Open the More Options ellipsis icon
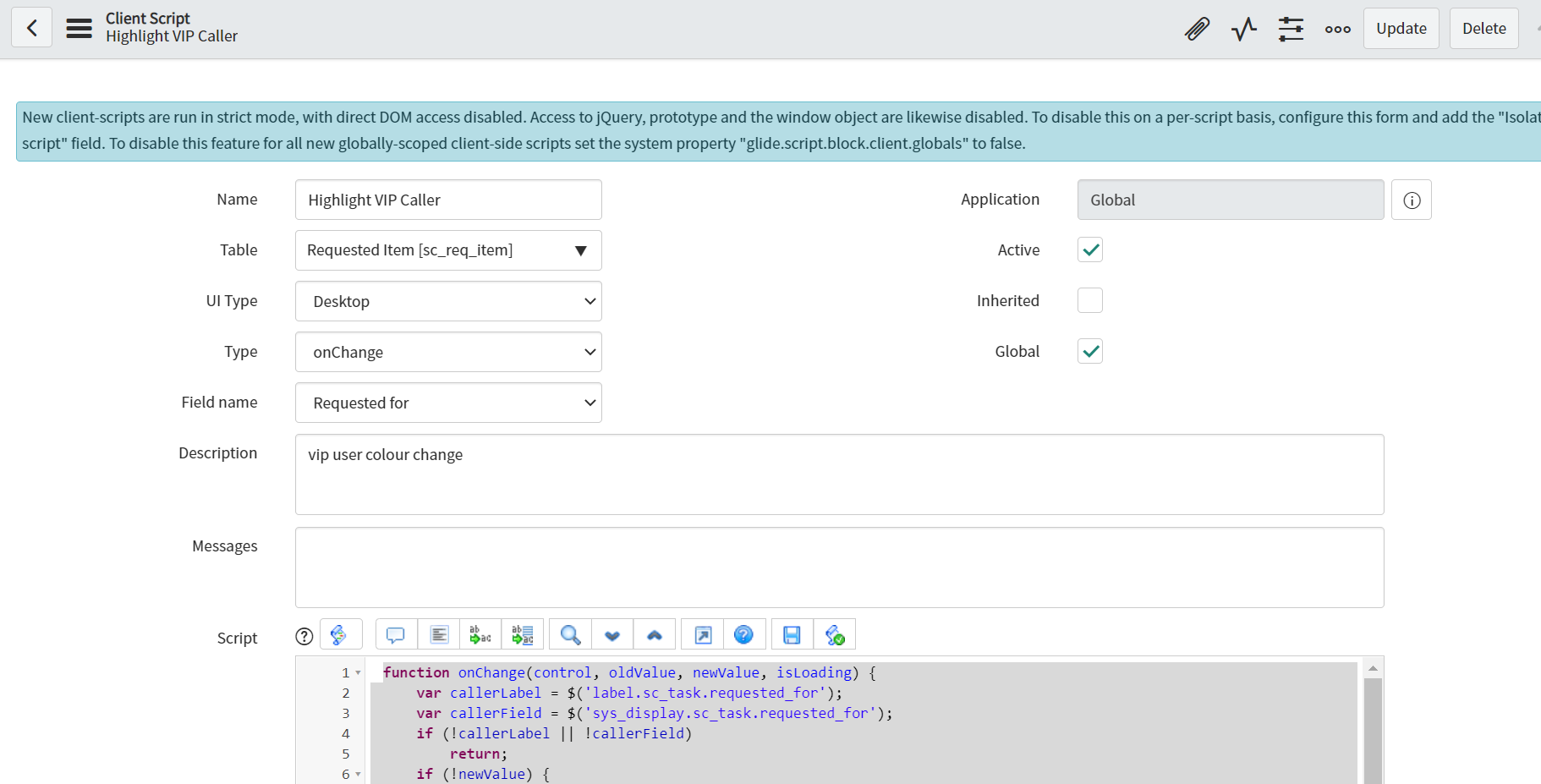The image size is (1541, 784). (1337, 28)
